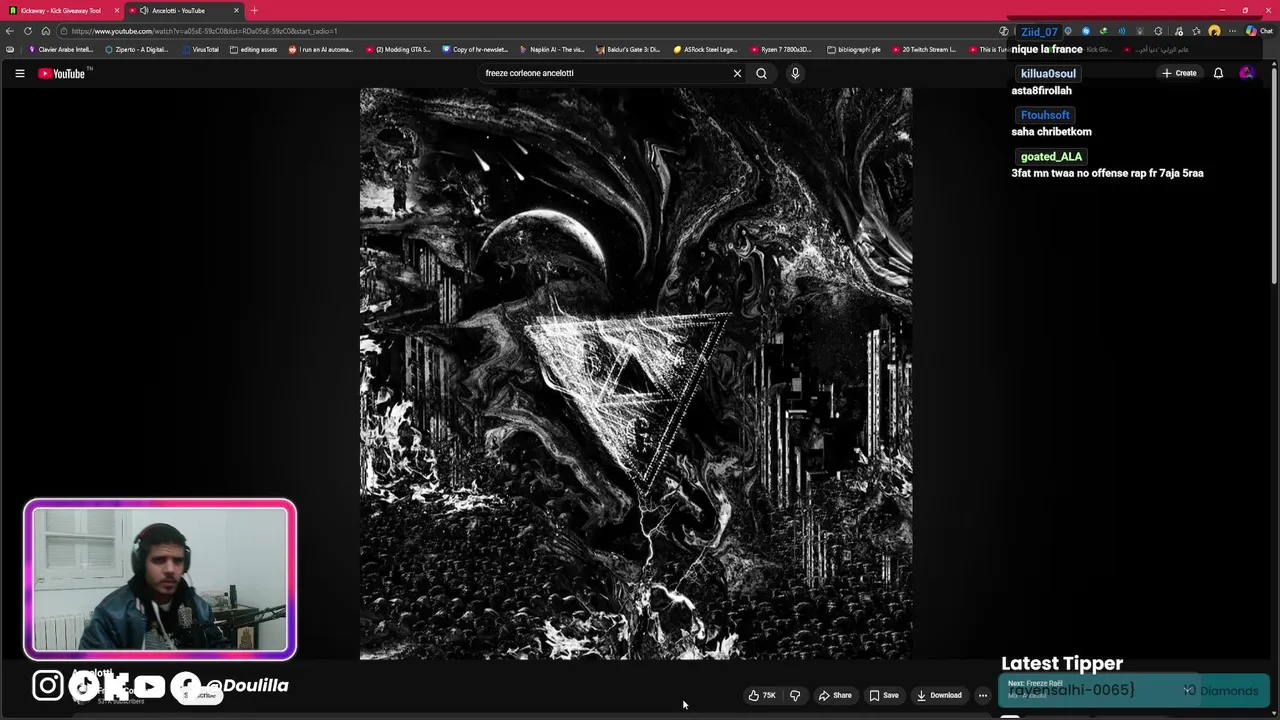Like the video with 75K likes
This screenshot has width=1280, height=720.
tap(762, 695)
